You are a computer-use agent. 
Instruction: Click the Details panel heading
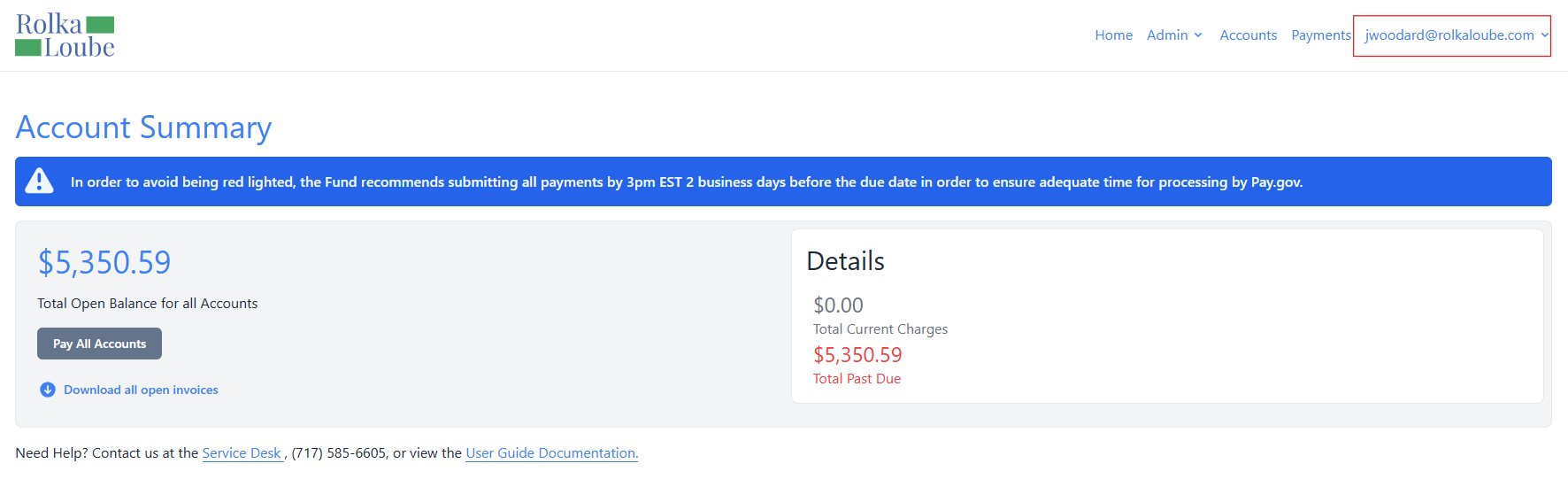[845, 261]
